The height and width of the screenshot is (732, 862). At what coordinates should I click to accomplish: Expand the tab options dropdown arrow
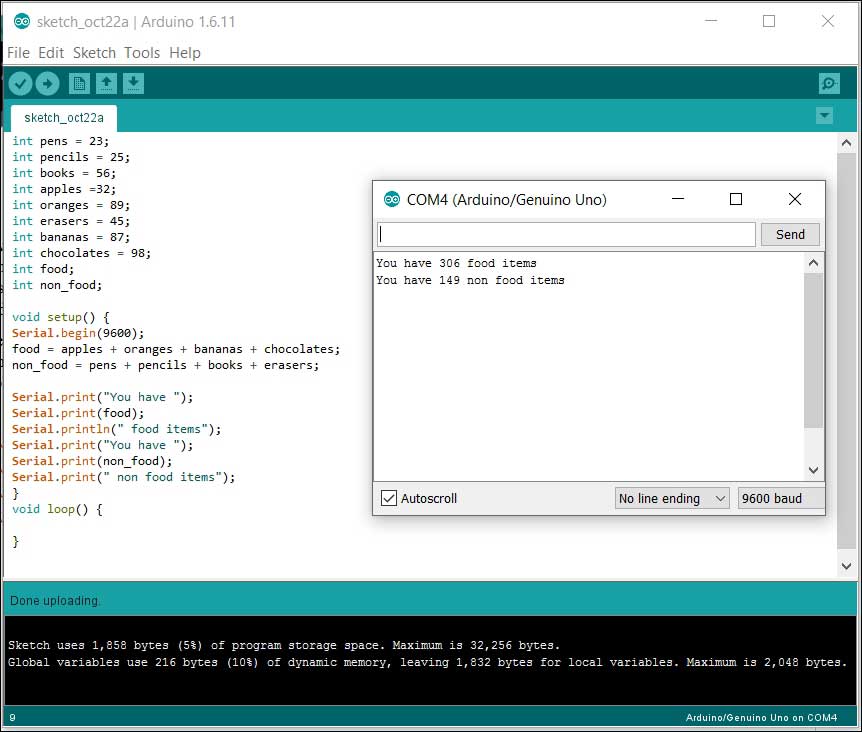point(824,116)
